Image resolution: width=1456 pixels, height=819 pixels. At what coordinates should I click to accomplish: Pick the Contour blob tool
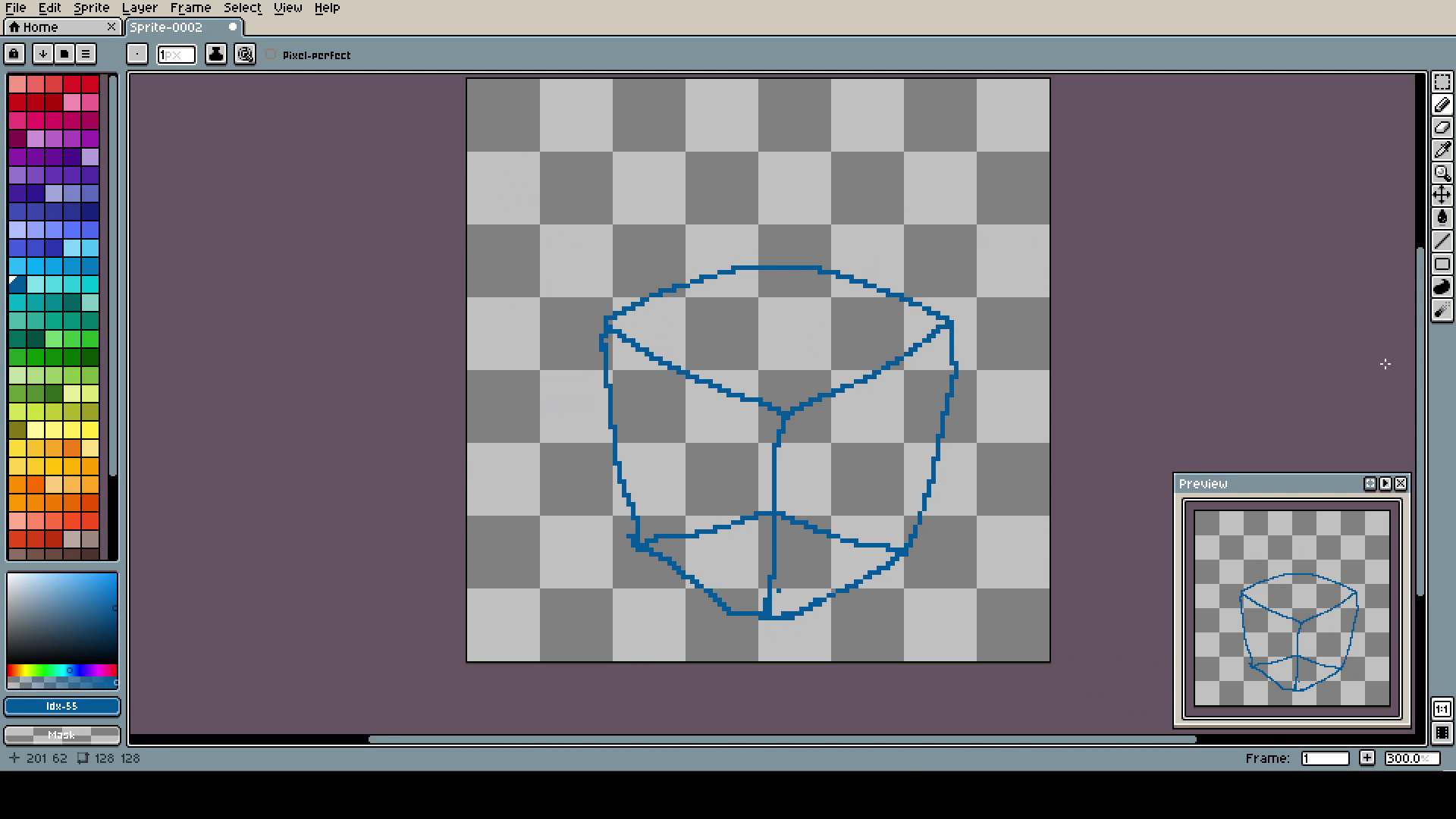pos(1442,287)
